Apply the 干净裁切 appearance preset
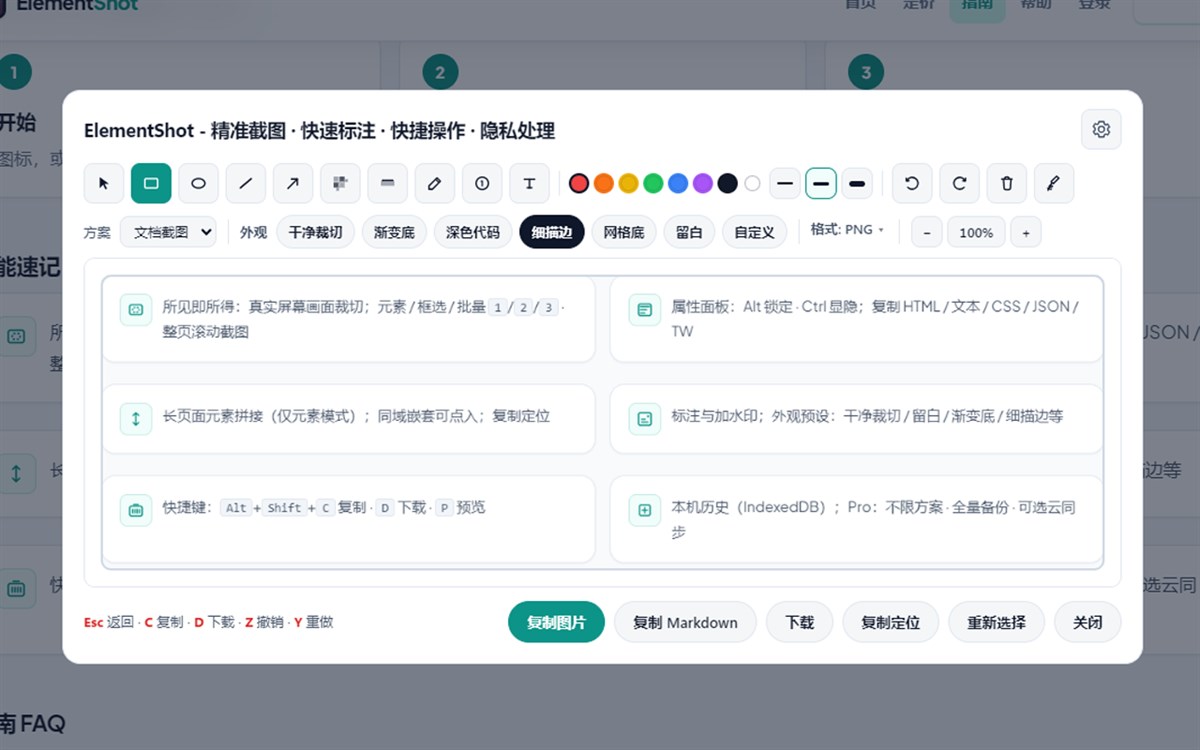1200x750 pixels. pyautogui.click(x=315, y=232)
